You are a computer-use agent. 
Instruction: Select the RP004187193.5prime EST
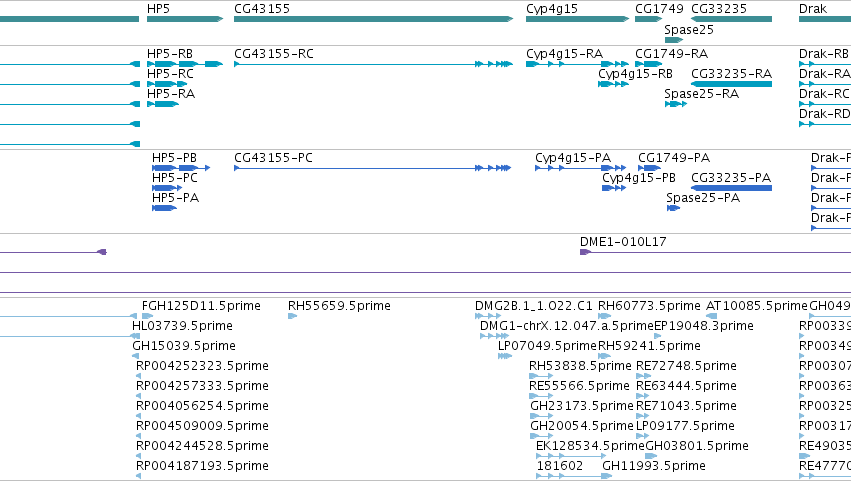pyautogui.click(x=138, y=476)
